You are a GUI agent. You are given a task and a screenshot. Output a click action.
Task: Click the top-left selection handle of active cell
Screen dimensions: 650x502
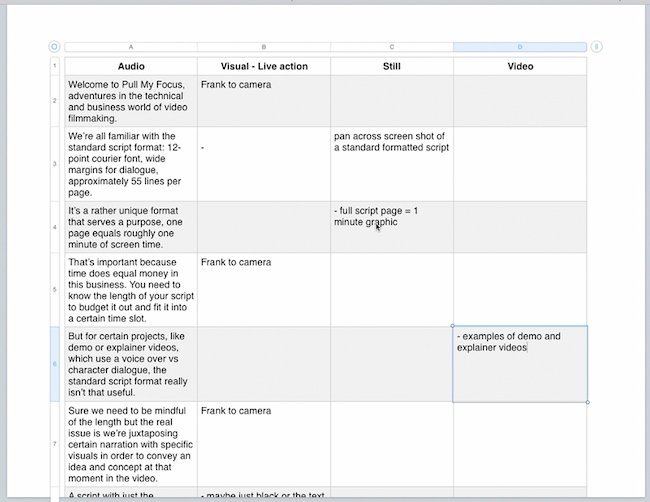pyautogui.click(x=452, y=326)
